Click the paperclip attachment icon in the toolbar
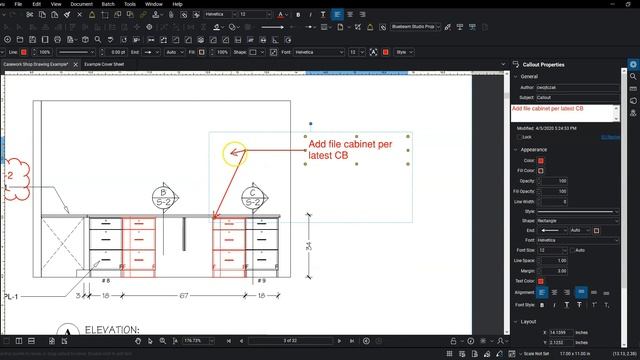Screen dimensions: 640x360 click(171, 15)
